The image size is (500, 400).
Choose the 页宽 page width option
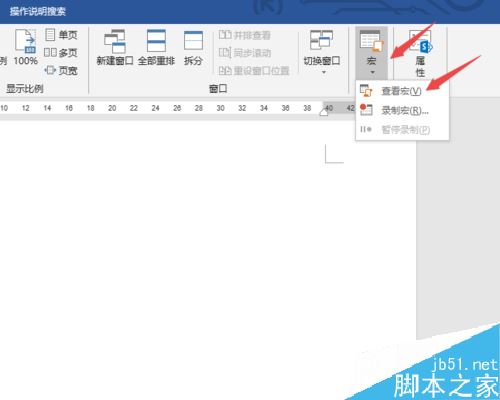(x=61, y=70)
